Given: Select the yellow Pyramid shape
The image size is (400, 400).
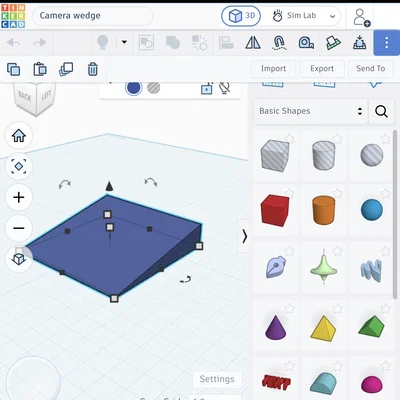Looking at the screenshot, I should coord(323,329).
